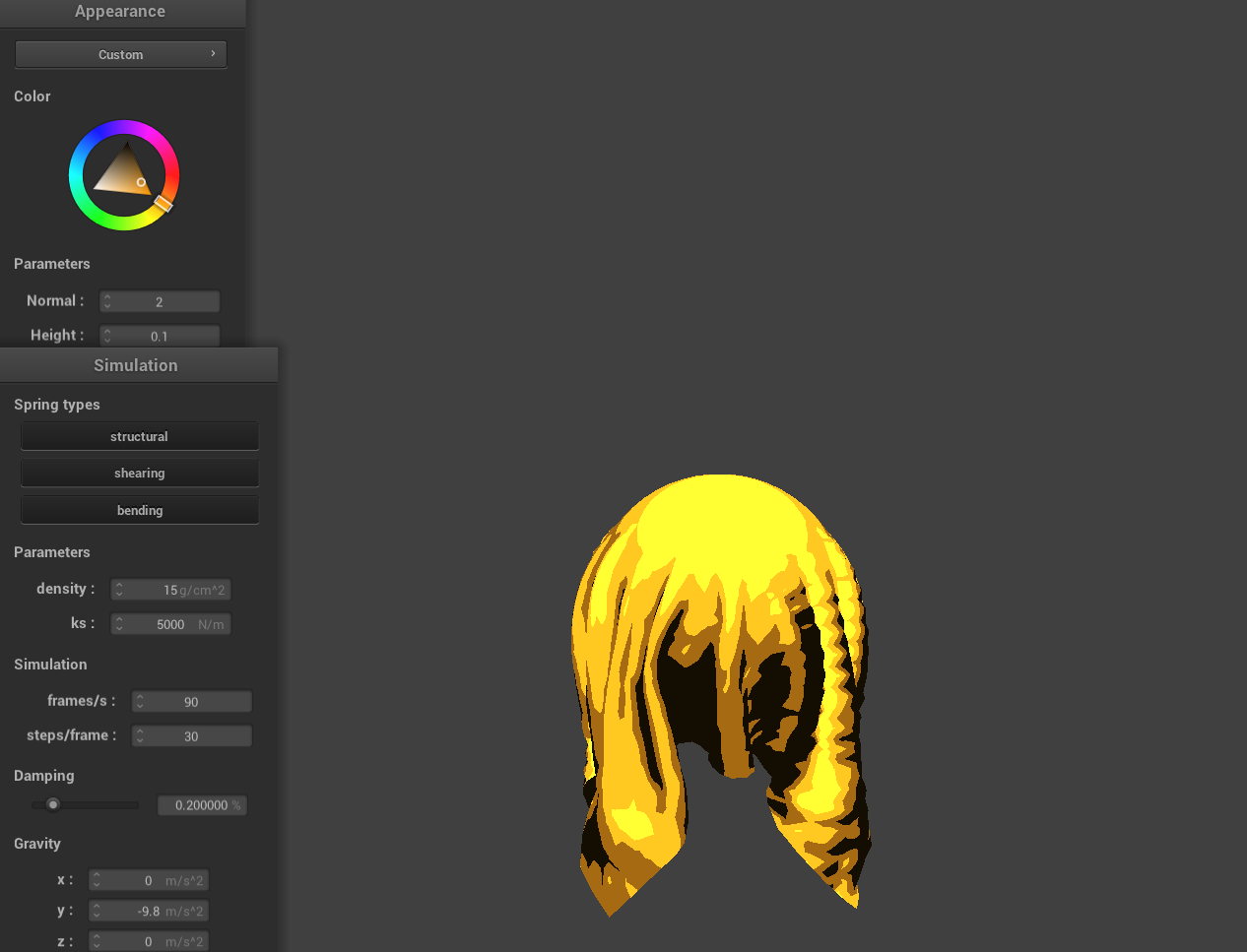Open the Custom appearance dropdown
This screenshot has width=1247, height=952.
[120, 54]
